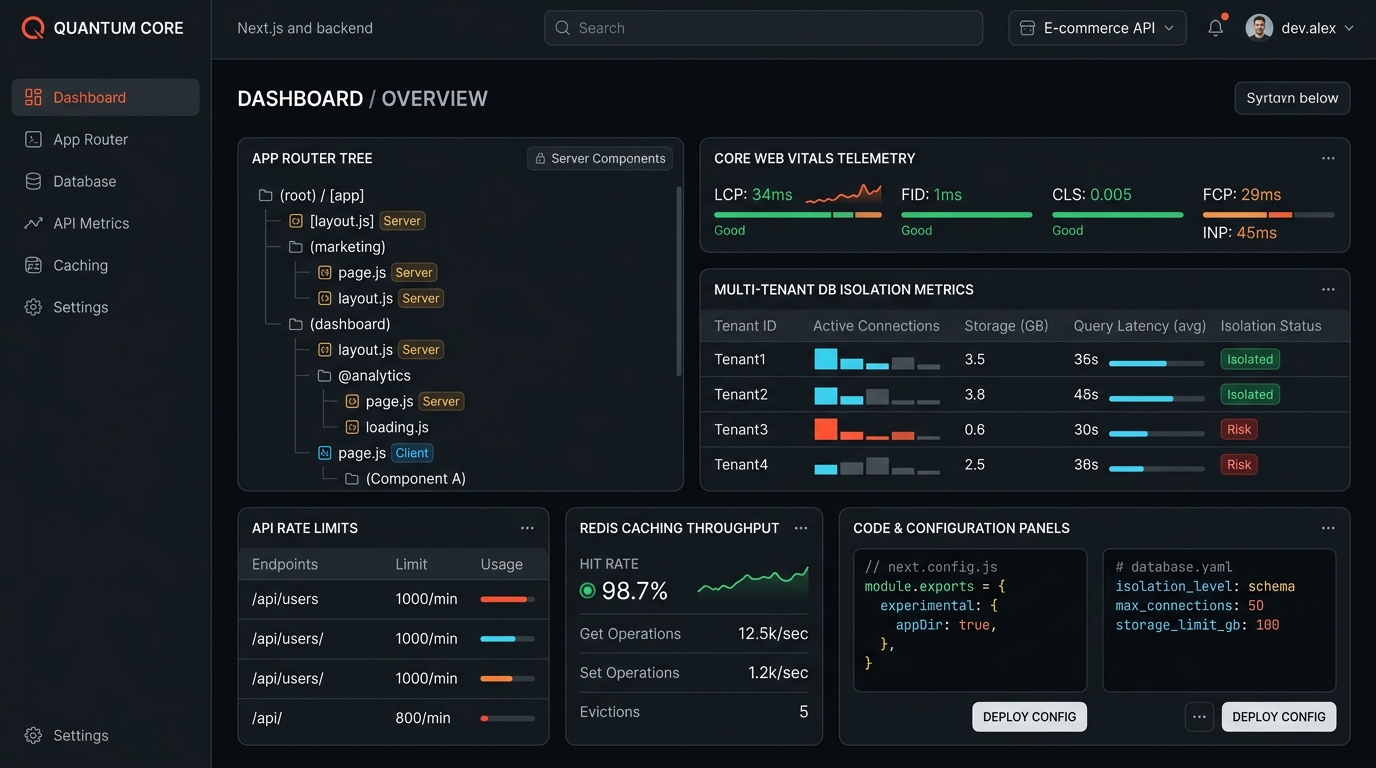Open the API Rate Limits options menu
Viewport: 1376px width, 768px height.
[x=527, y=528]
